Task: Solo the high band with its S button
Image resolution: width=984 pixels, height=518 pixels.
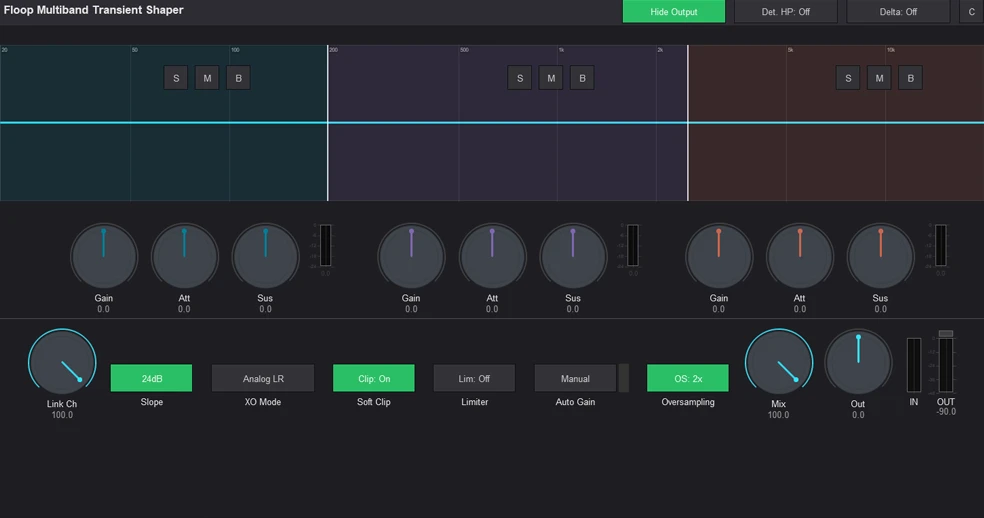Action: [x=848, y=78]
